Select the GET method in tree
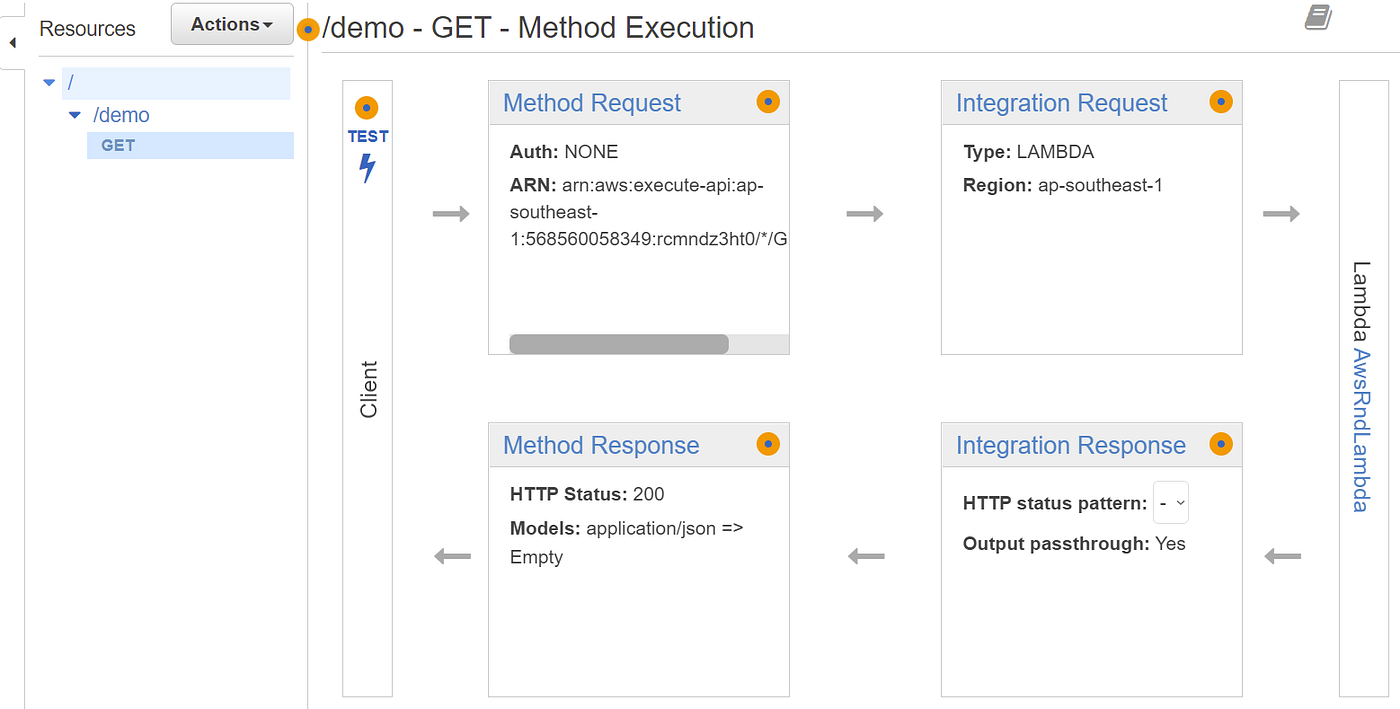 coord(190,145)
